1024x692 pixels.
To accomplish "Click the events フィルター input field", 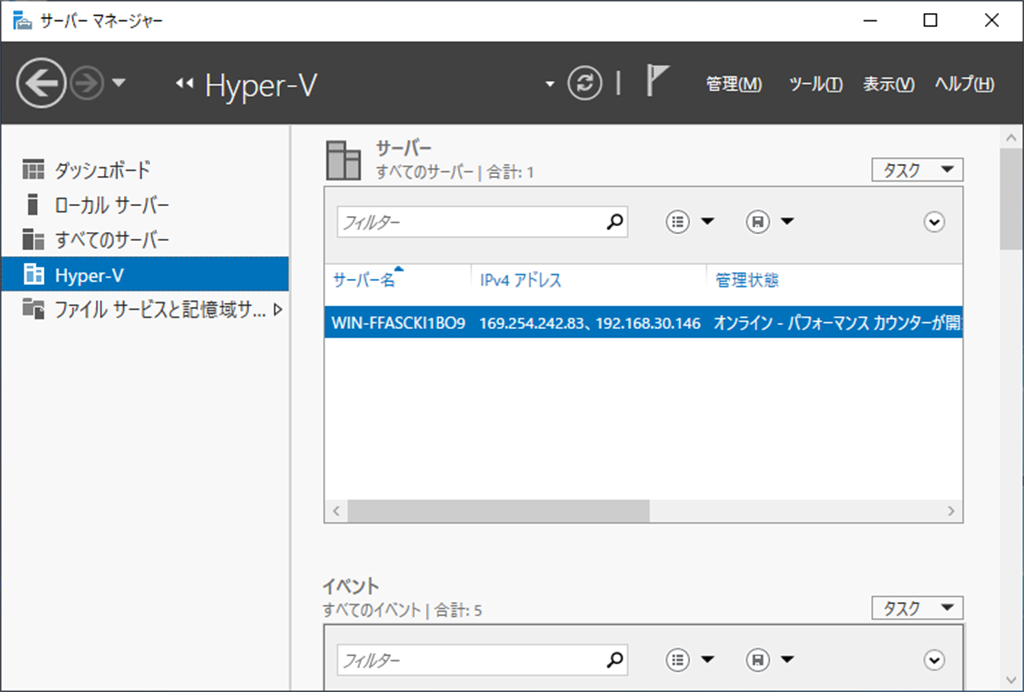I will (x=470, y=660).
